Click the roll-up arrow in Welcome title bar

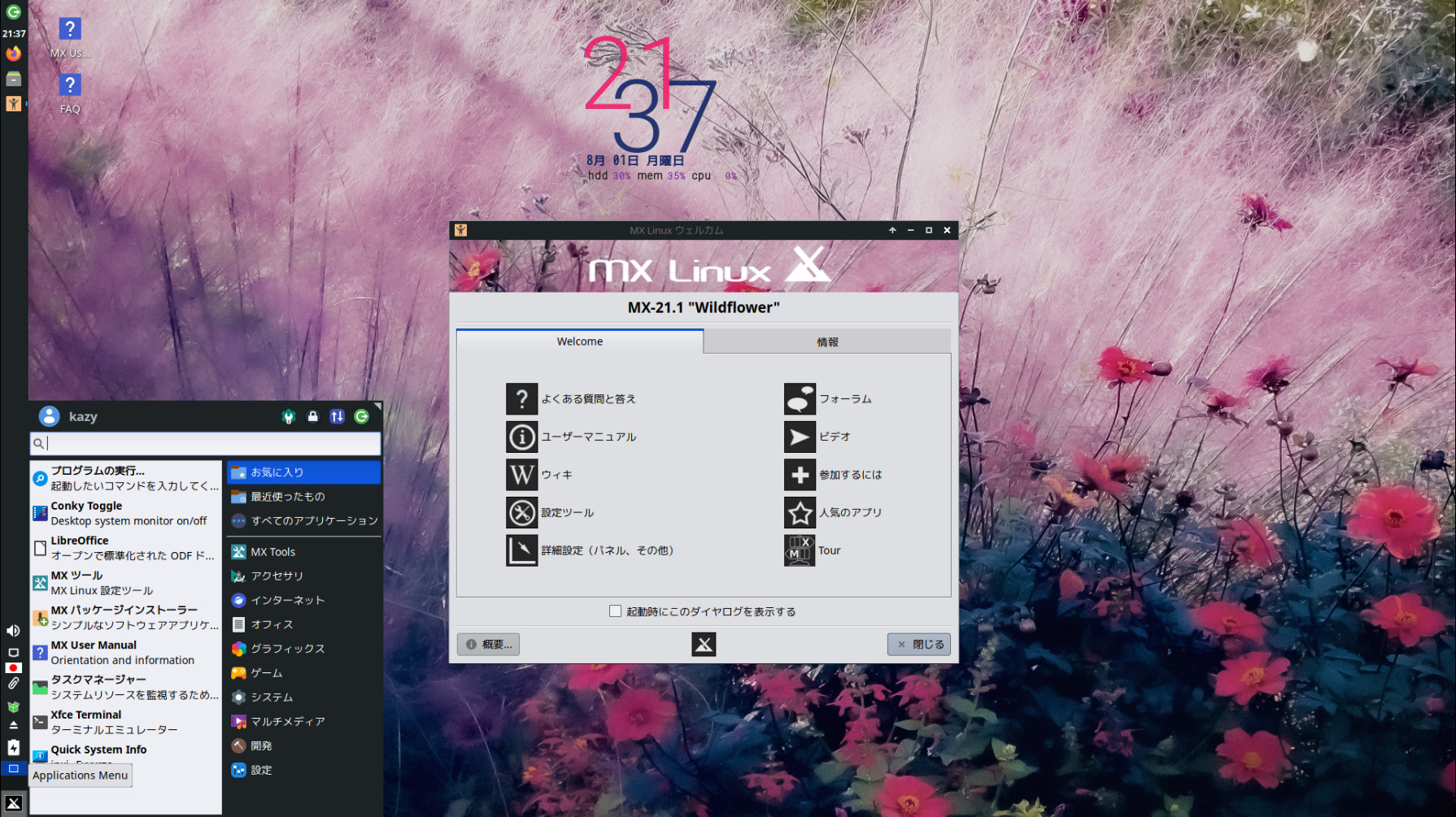pos(892,230)
